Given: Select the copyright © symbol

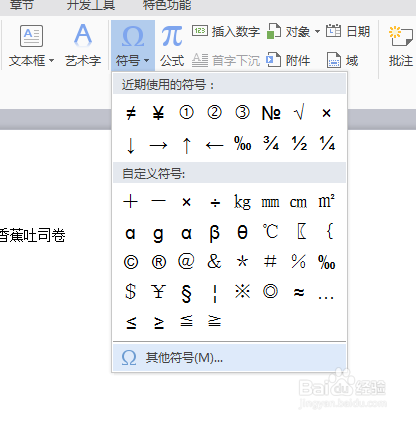Looking at the screenshot, I should point(131,262).
